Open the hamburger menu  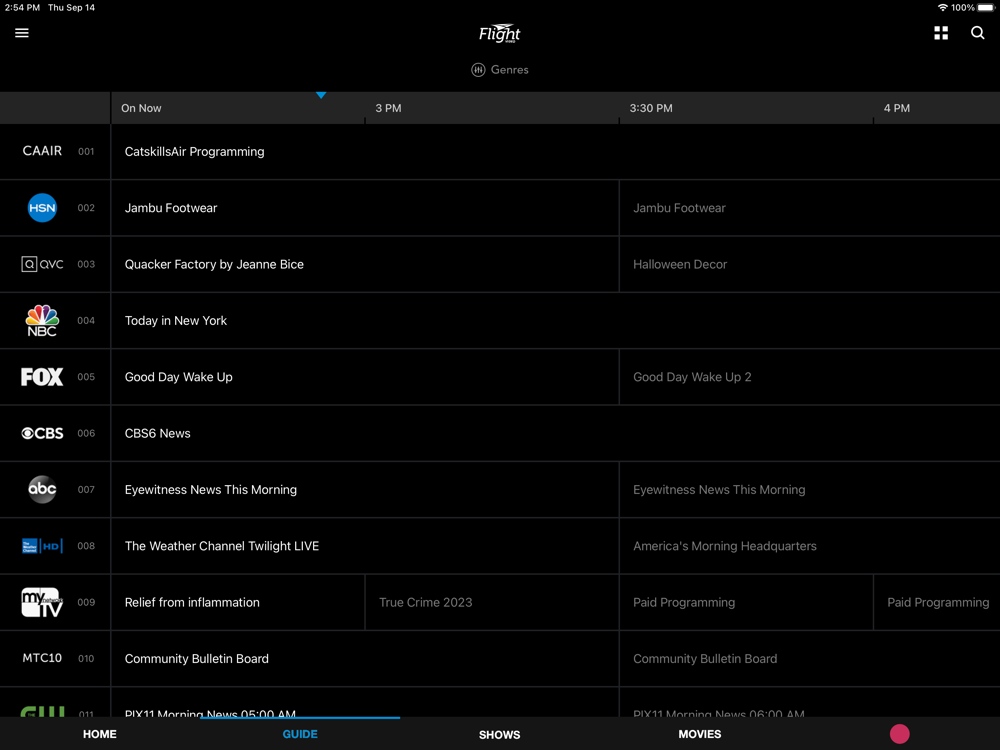(22, 33)
